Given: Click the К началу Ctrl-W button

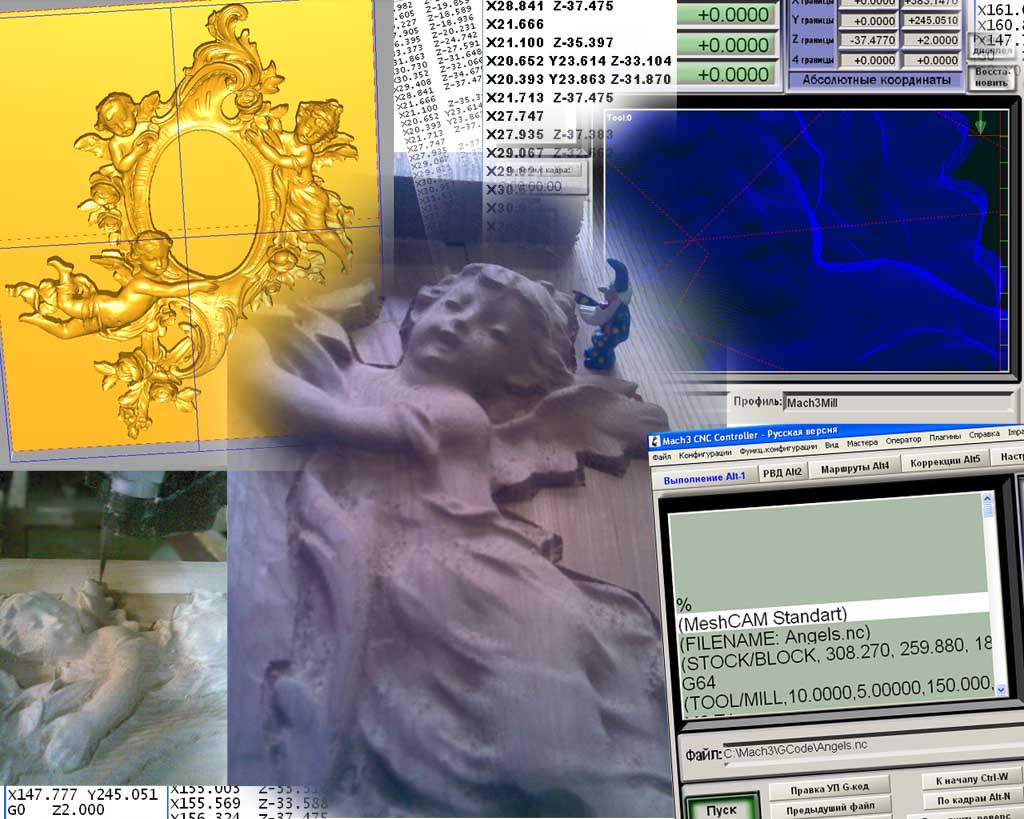Looking at the screenshot, I should (x=972, y=779).
